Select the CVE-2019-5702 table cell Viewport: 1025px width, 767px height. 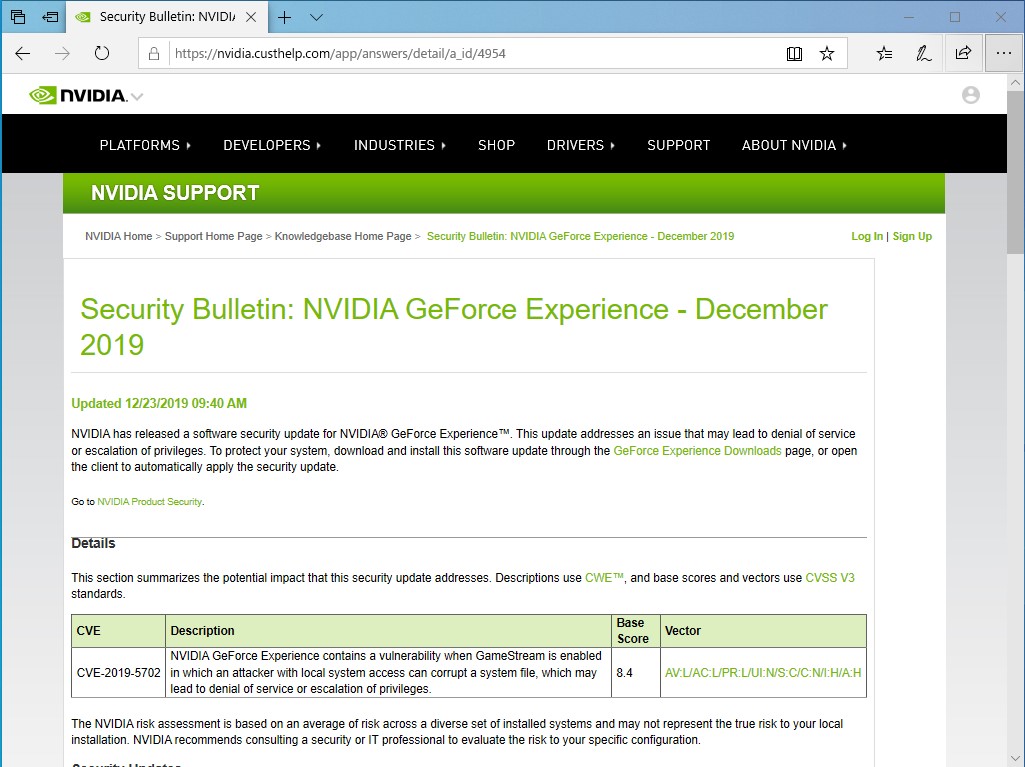(x=118, y=672)
